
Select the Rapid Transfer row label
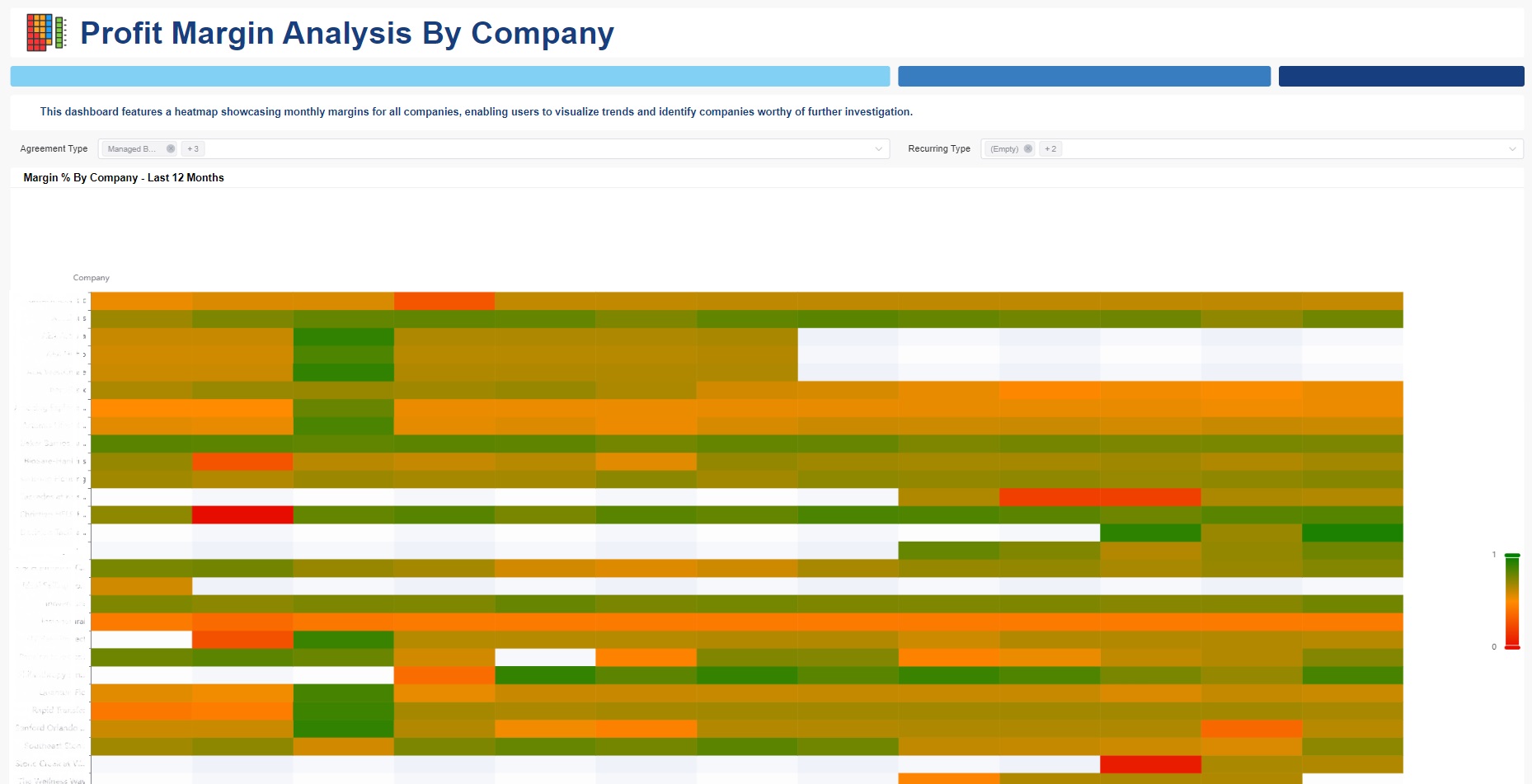[59, 711]
